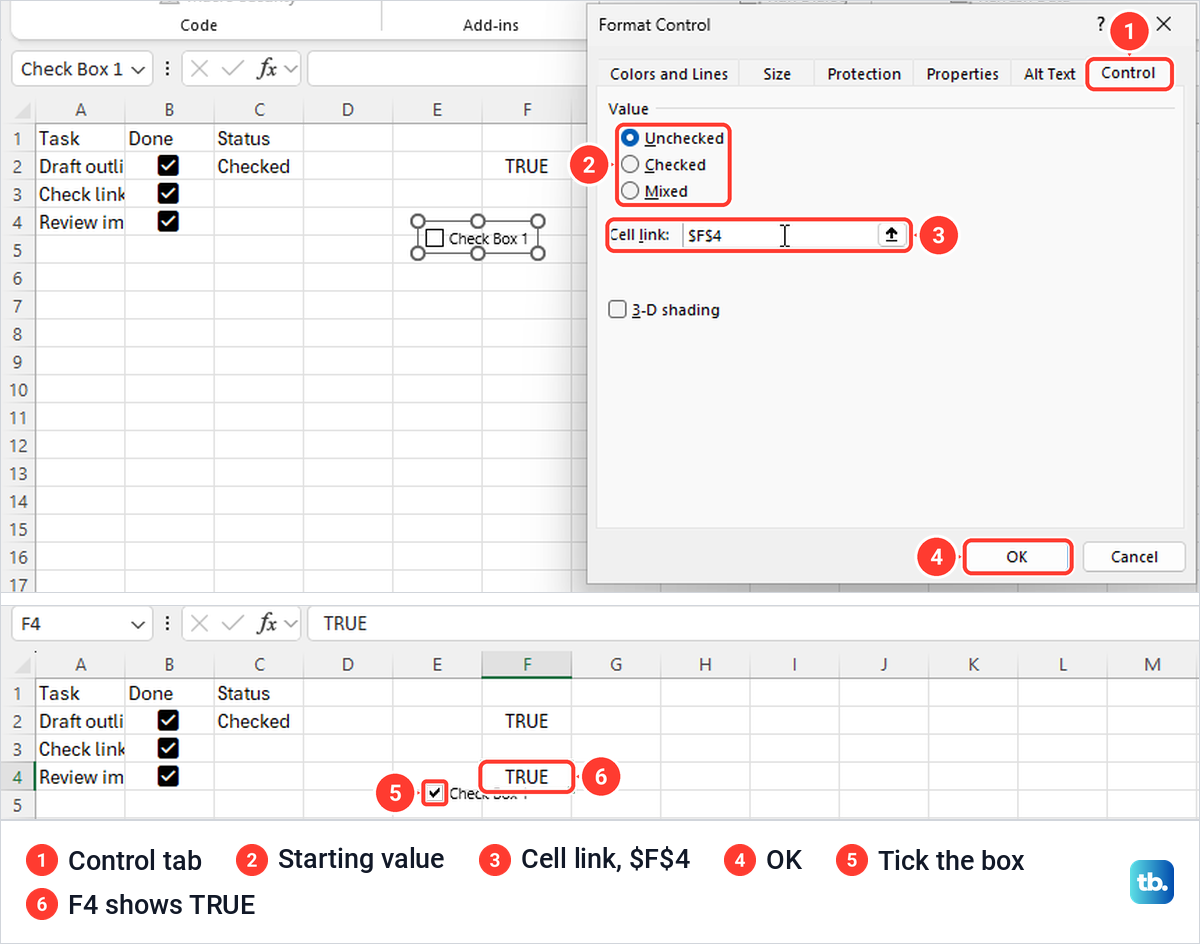Select row 4 header in the lower worksheet
1200x944 pixels.
17,776
